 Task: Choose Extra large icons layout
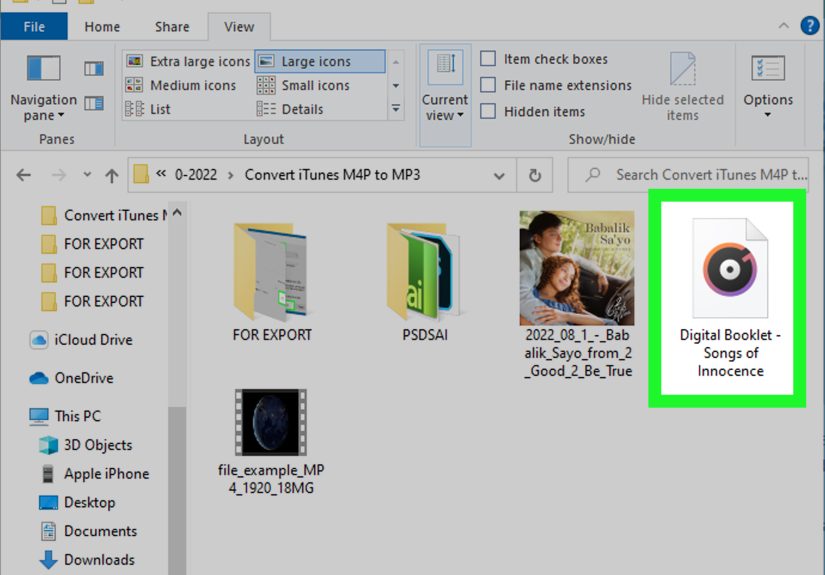point(188,62)
